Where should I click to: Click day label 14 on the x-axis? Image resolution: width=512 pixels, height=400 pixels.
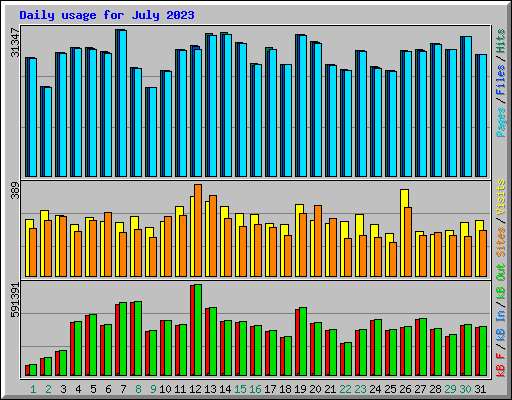coord(225,389)
